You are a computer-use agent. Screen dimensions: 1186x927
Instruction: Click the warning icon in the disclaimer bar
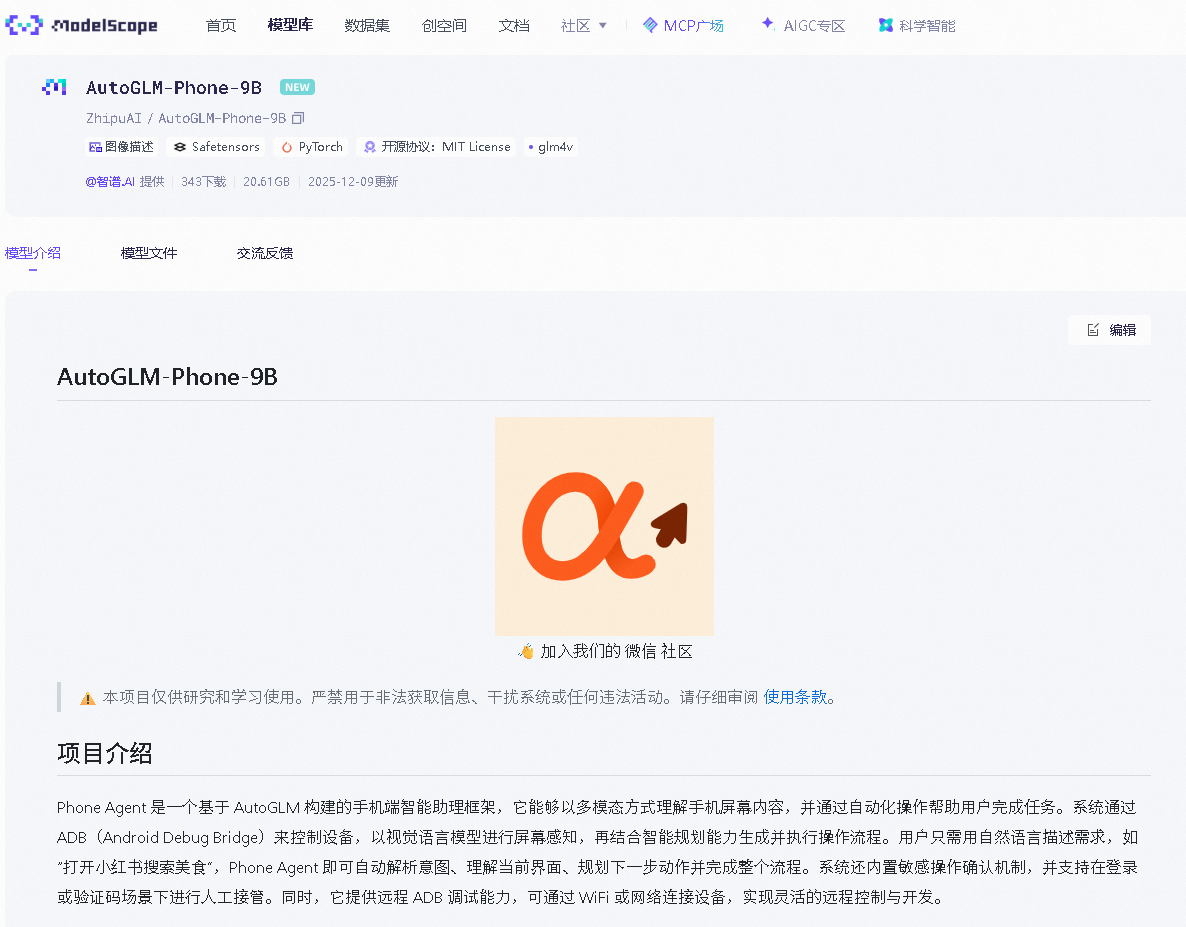(88, 697)
